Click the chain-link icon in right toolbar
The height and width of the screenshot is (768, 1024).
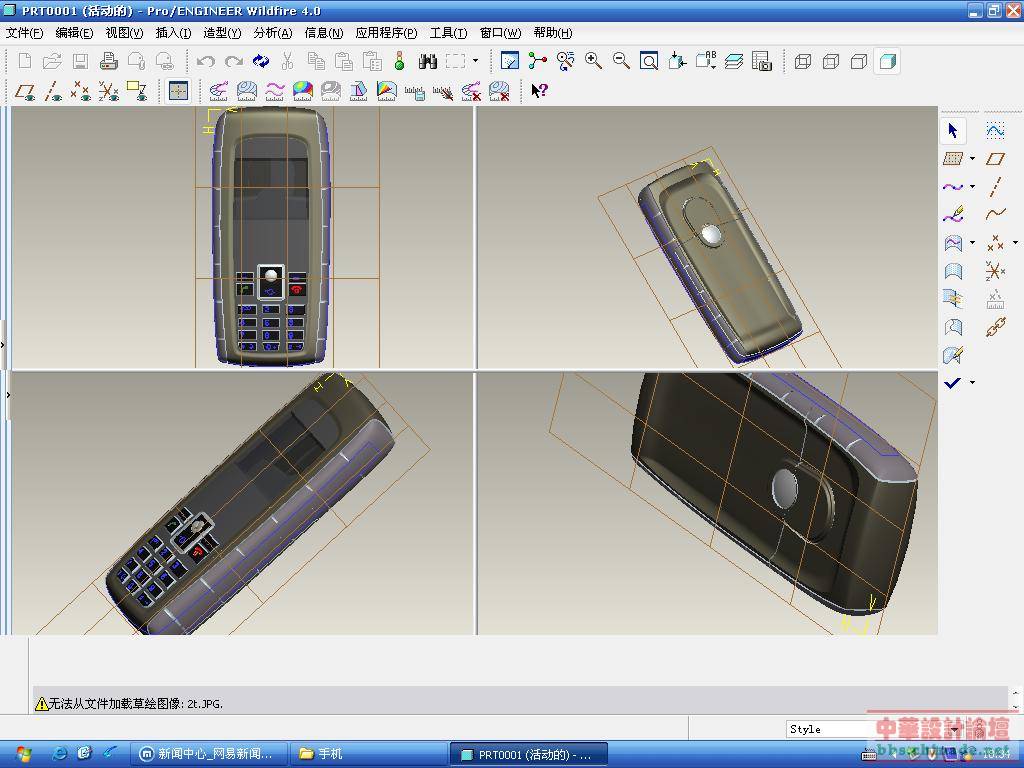coord(995,327)
